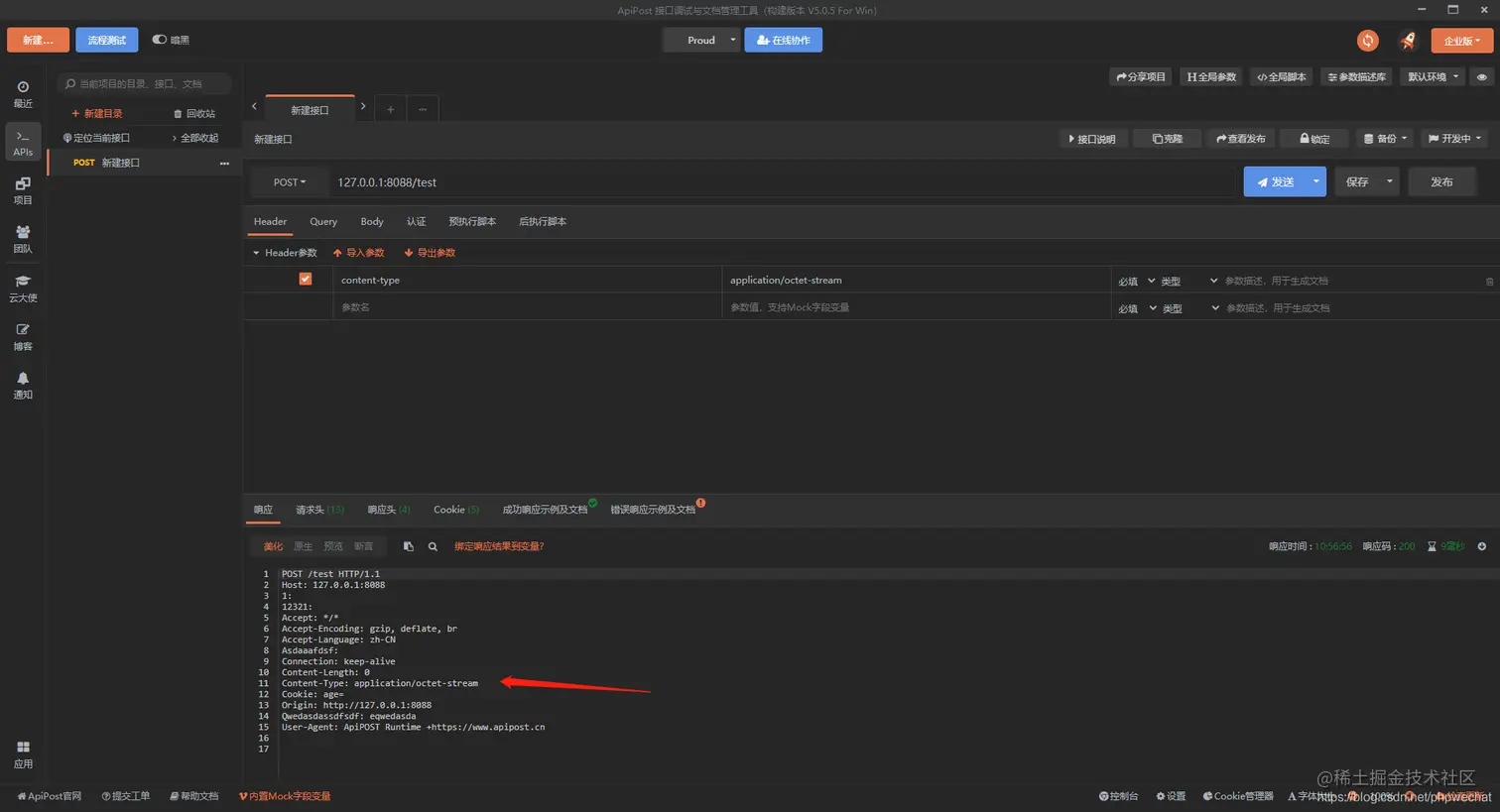The width and height of the screenshot is (1500, 812).
Task: Switch to the 请求头 response tab
Action: point(319,510)
